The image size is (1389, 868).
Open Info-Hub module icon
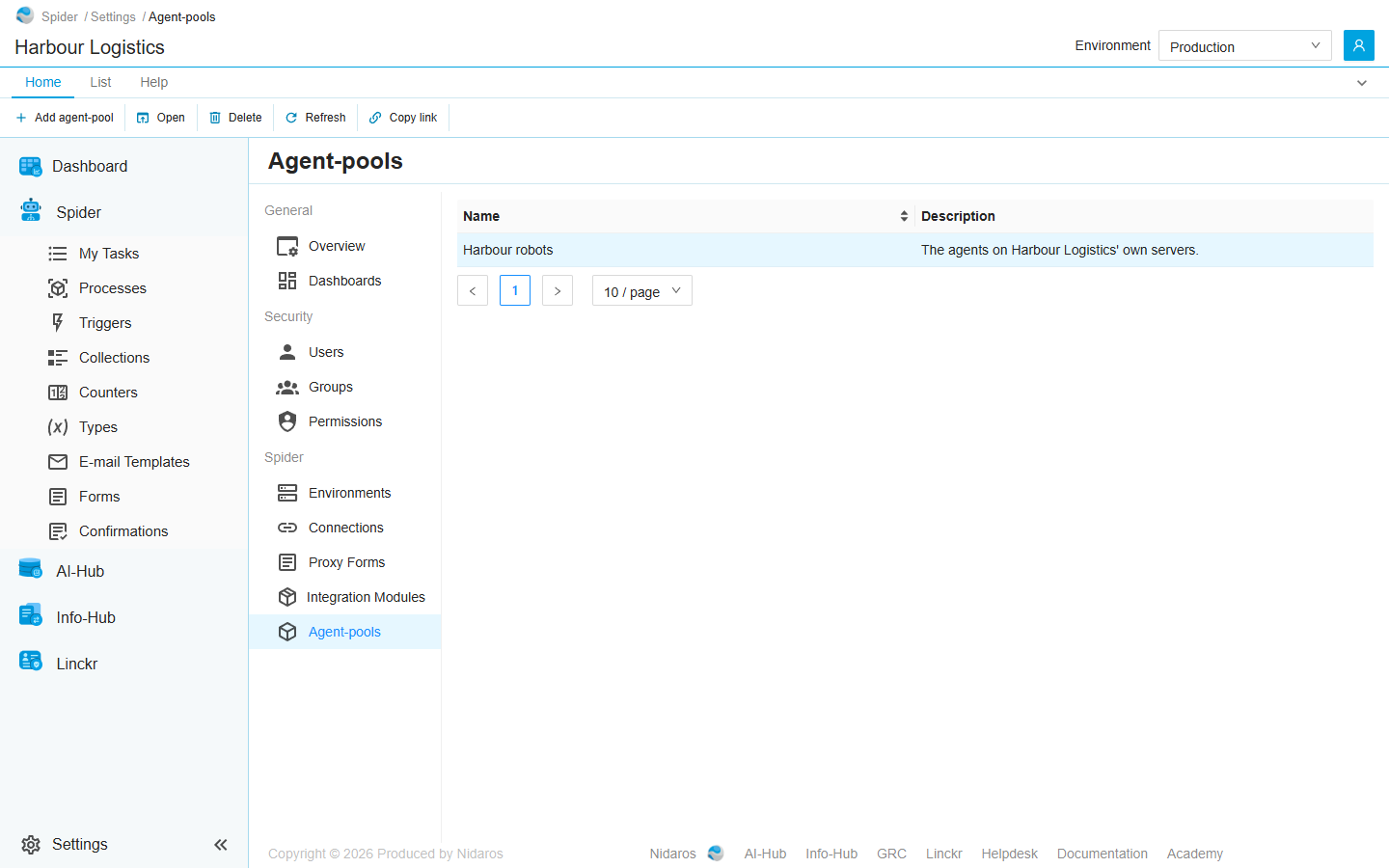click(31, 614)
